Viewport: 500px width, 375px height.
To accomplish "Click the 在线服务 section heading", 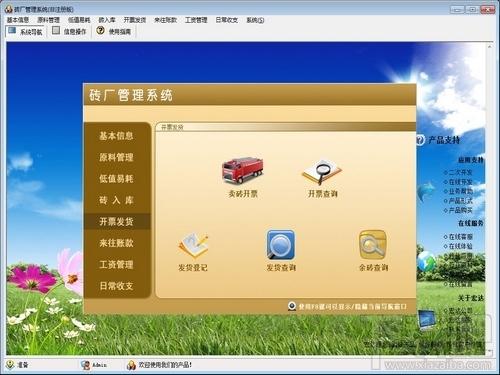I will 471,223.
